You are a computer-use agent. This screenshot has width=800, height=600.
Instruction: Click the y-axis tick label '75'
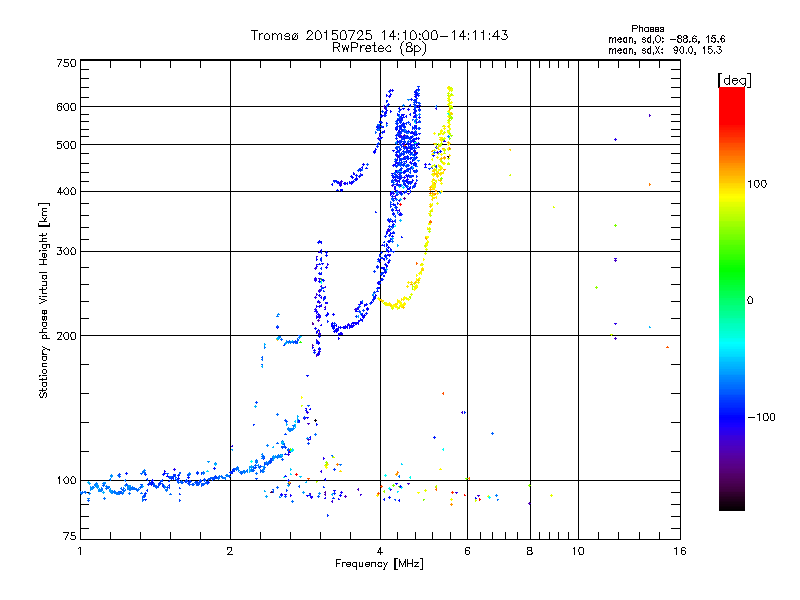[x=70, y=536]
